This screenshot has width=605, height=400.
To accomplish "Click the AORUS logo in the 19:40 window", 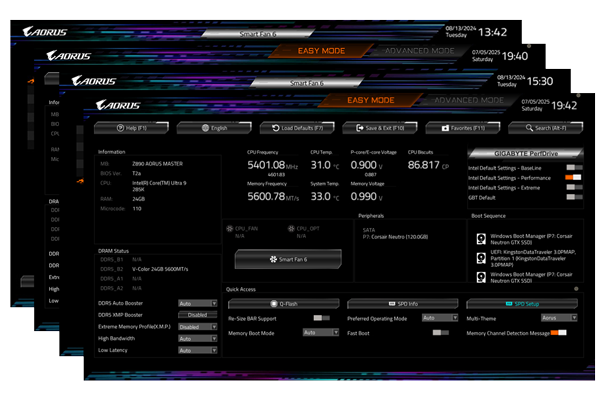I will [x=69, y=56].
